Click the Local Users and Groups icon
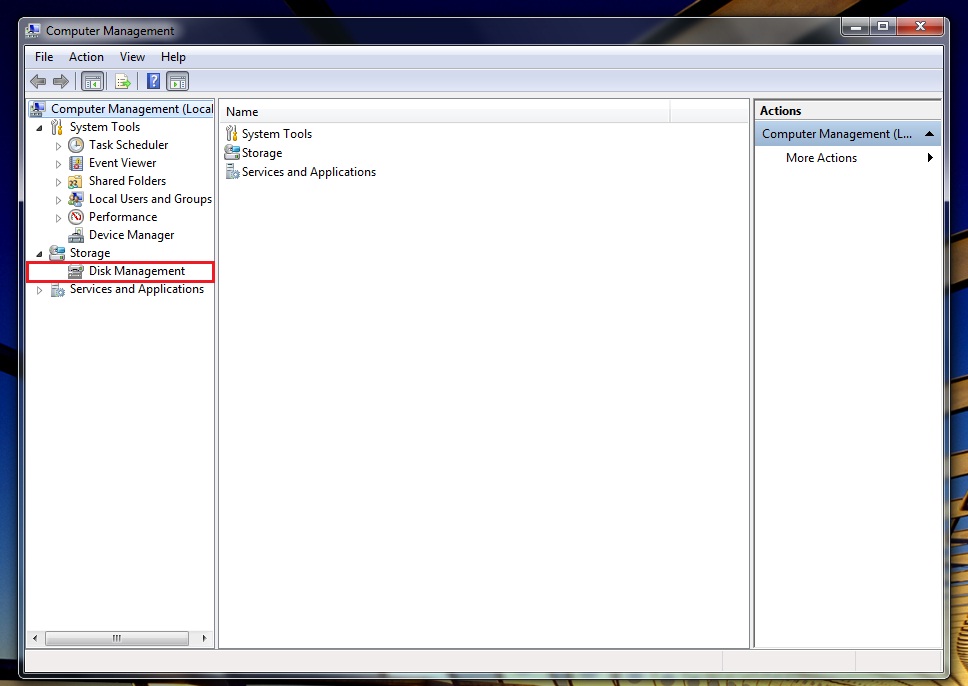 (76, 199)
